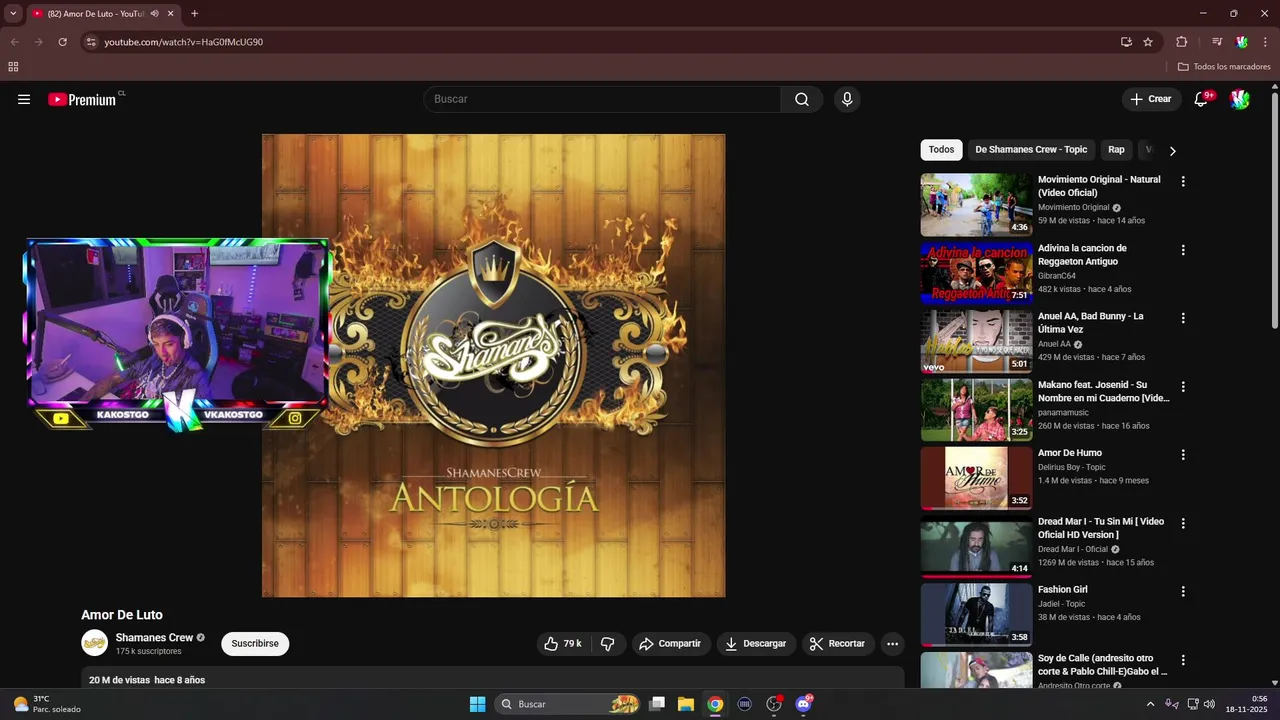Open the Chrome apps grid in bookmarks bar

tap(13, 67)
